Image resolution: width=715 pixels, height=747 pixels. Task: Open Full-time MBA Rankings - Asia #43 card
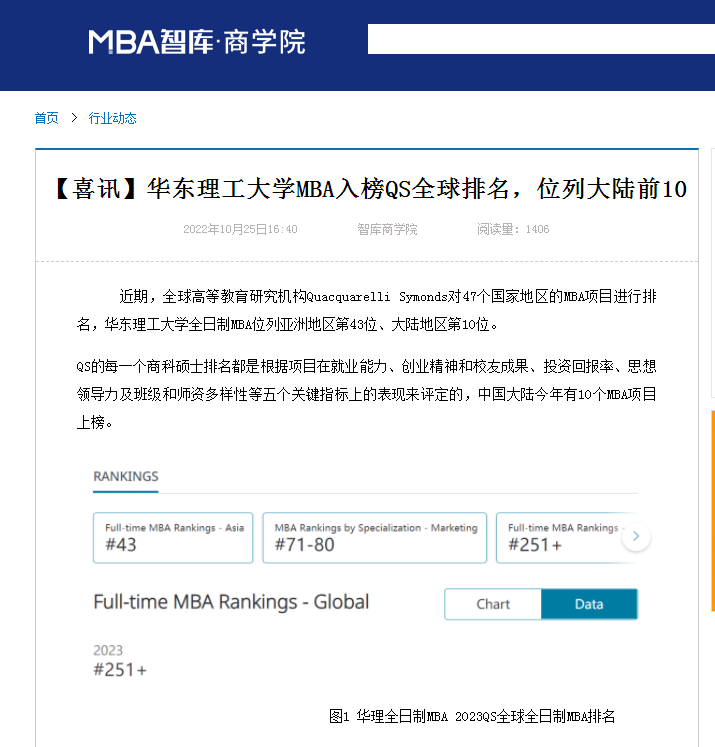click(173, 538)
